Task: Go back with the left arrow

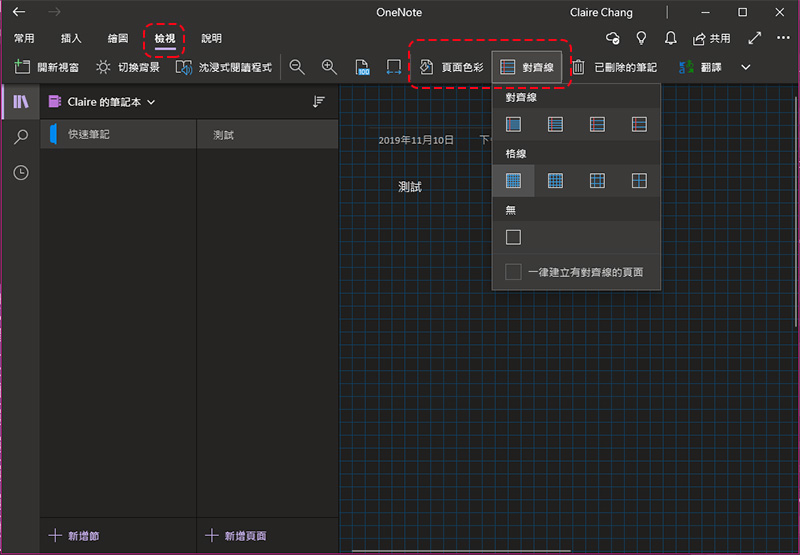Action: tap(19, 12)
